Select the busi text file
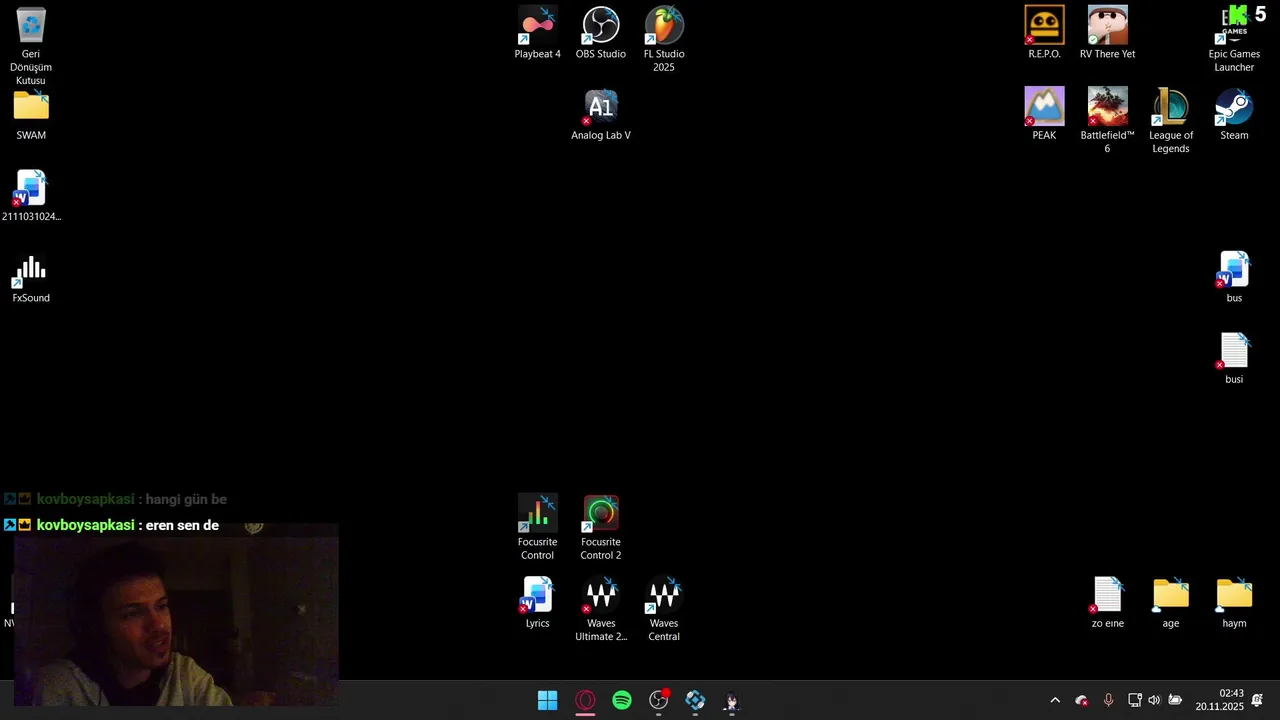 pos(1234,359)
